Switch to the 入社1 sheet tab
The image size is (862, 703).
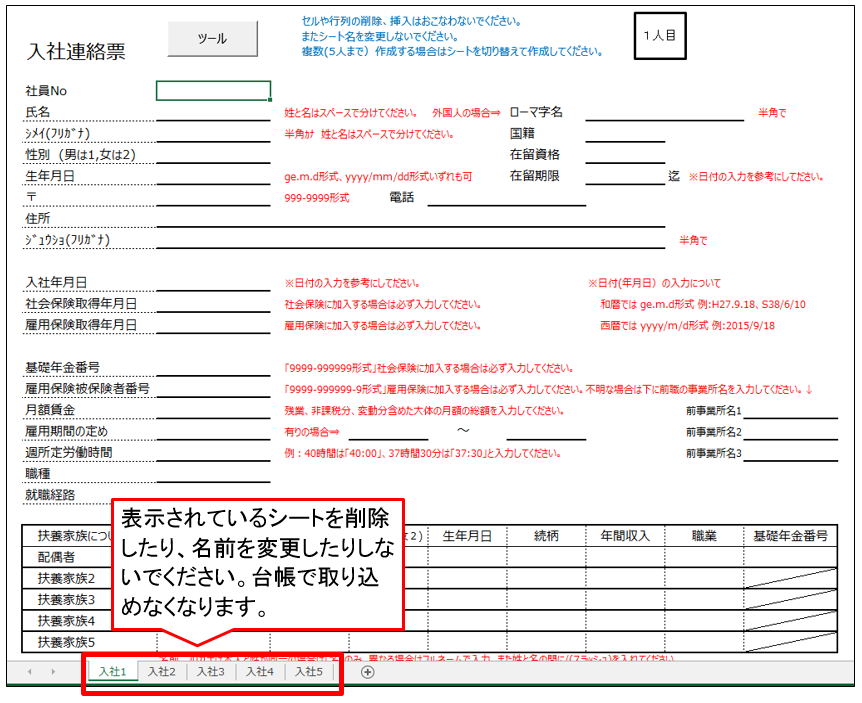112,672
